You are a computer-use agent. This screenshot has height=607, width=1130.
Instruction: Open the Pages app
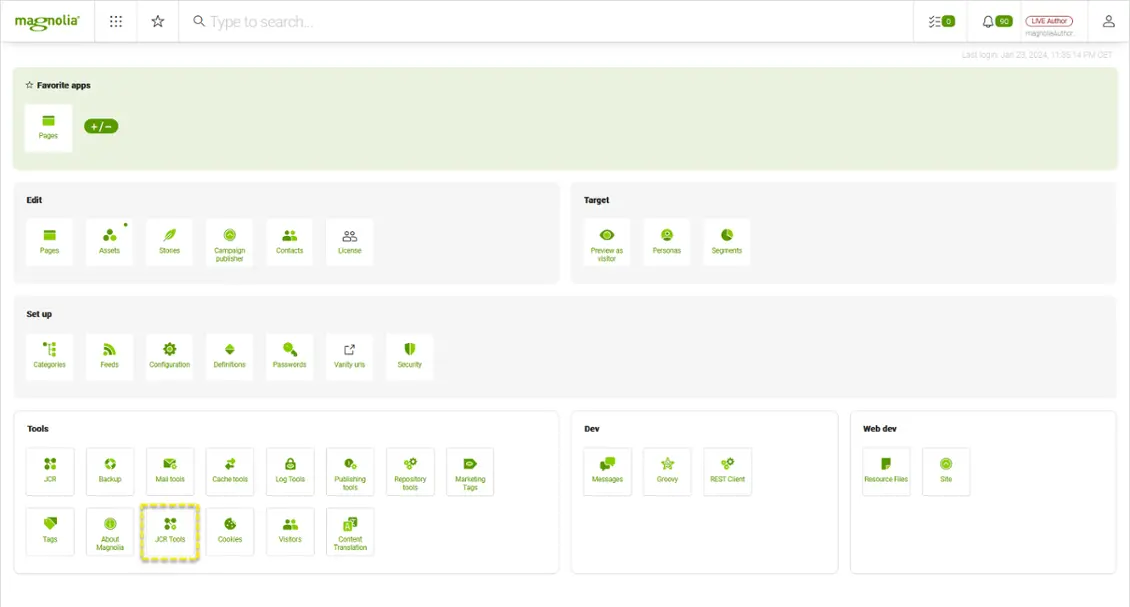[49, 241]
